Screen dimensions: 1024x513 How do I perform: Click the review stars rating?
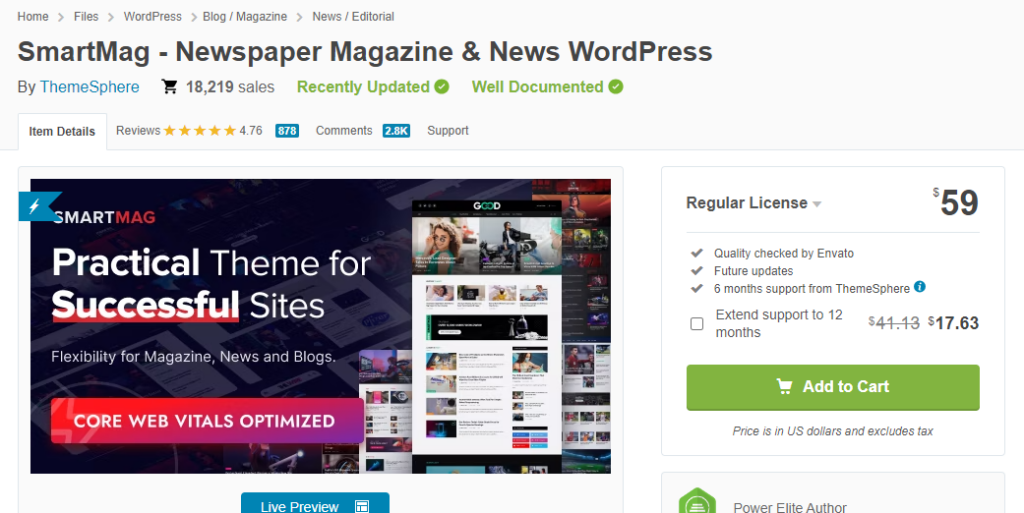199,131
